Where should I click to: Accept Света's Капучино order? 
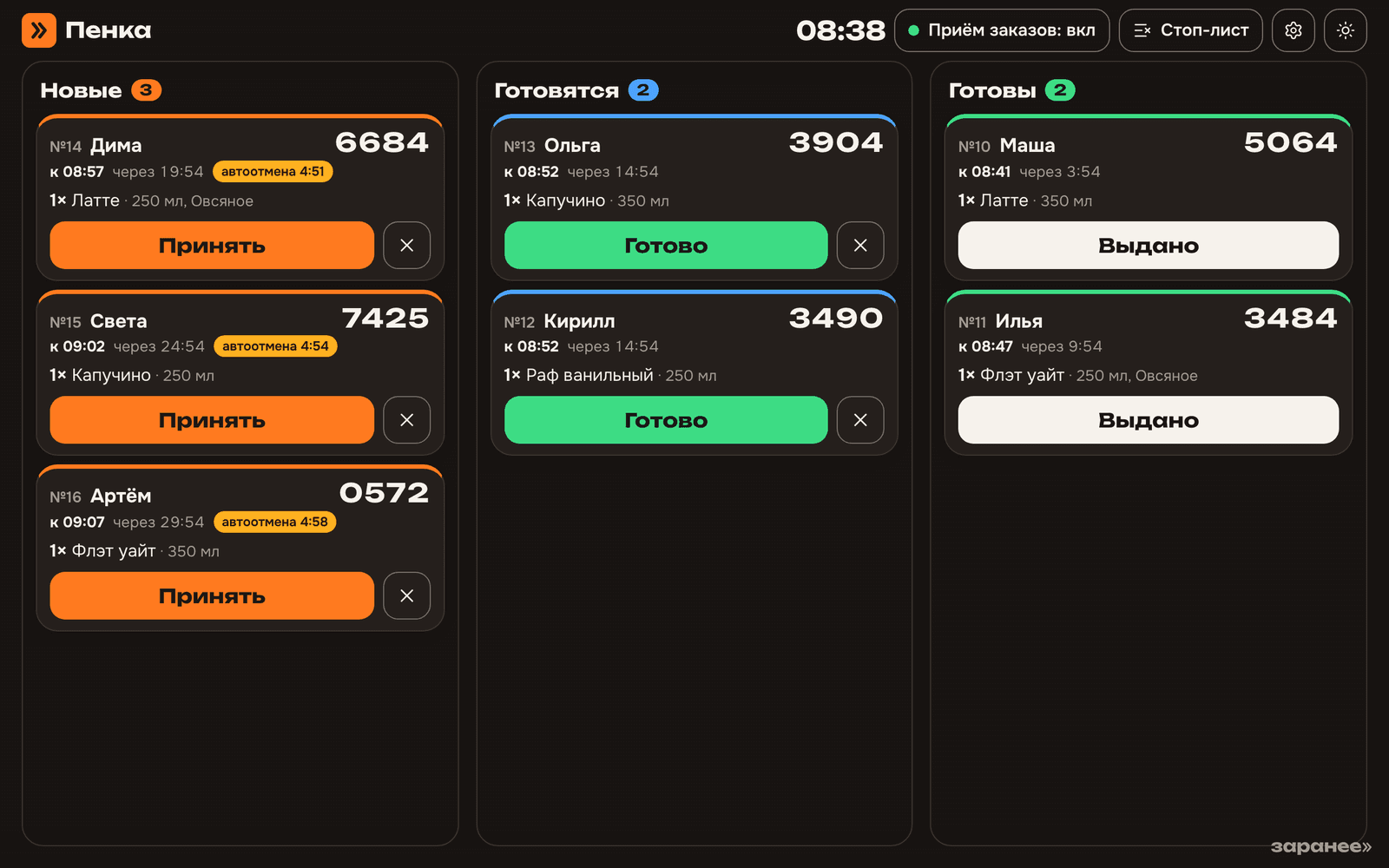[212, 420]
